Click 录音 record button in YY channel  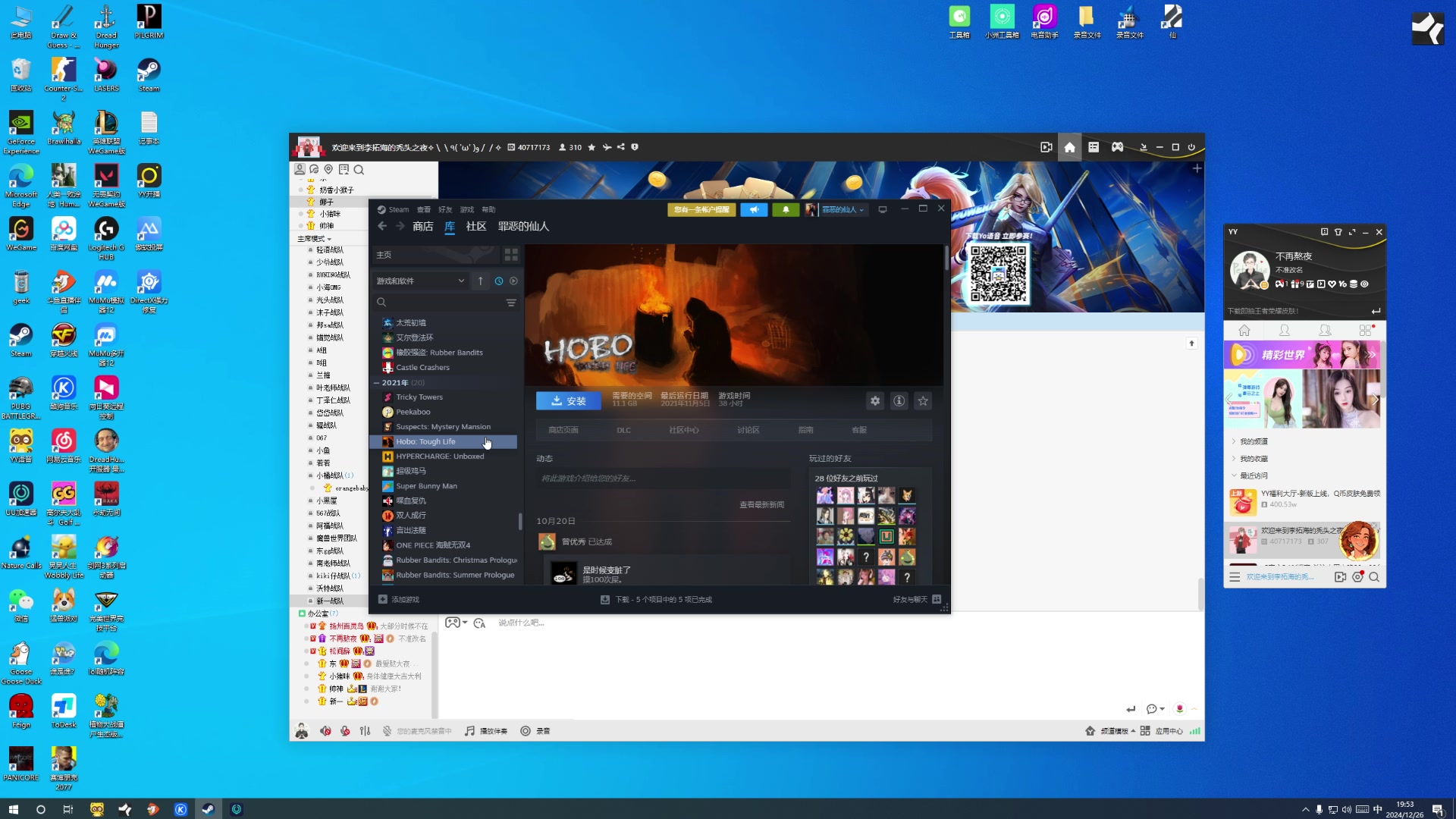click(x=535, y=731)
